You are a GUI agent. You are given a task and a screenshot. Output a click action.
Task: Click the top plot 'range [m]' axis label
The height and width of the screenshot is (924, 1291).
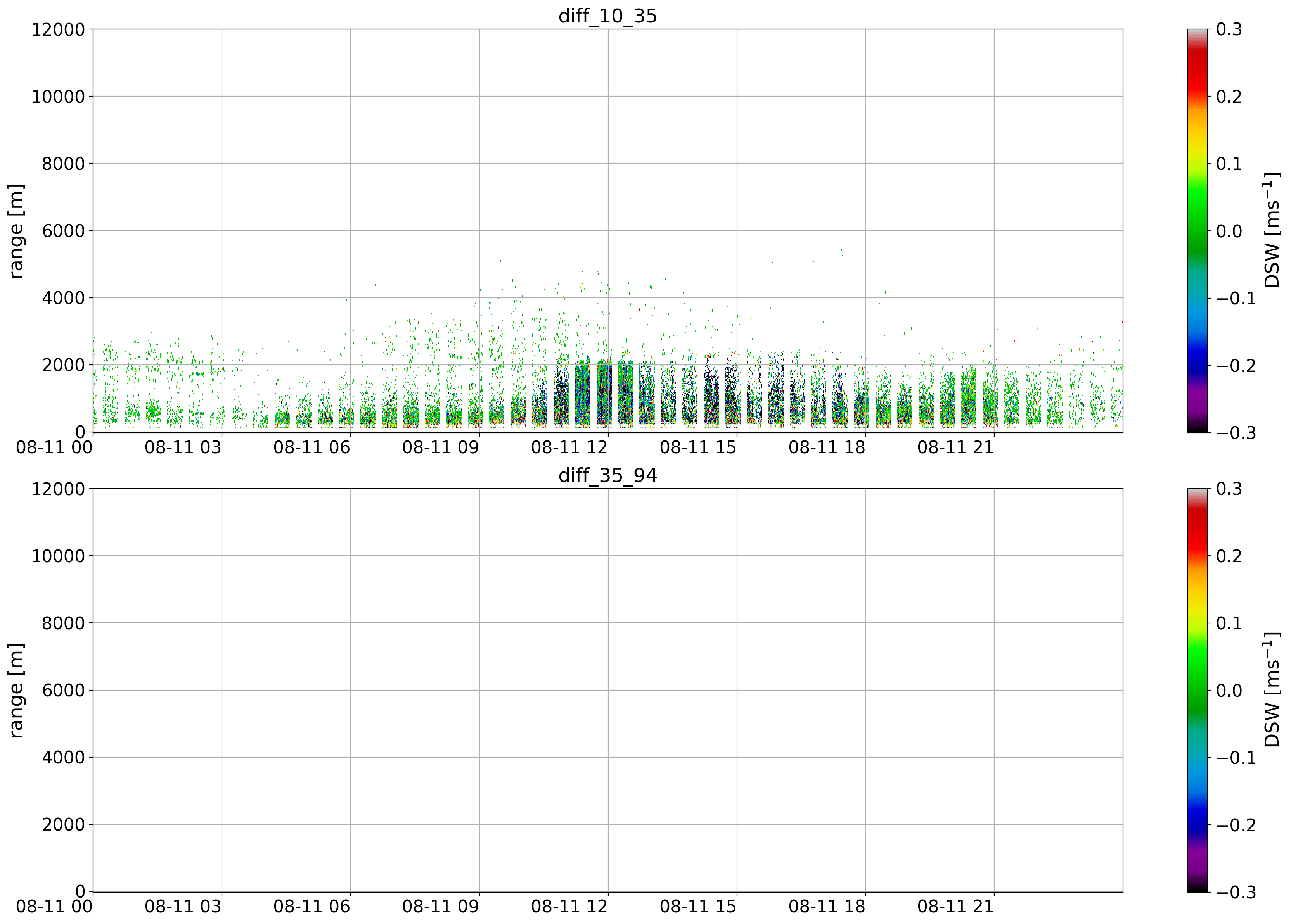pyautogui.click(x=17, y=230)
